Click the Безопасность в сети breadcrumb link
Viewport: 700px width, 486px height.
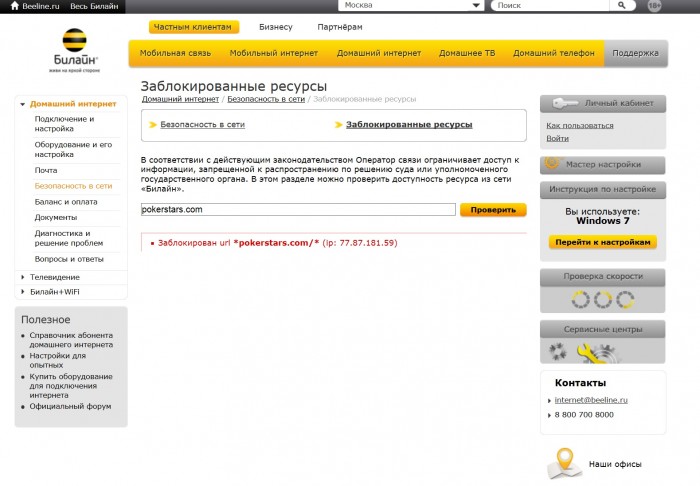pos(266,99)
